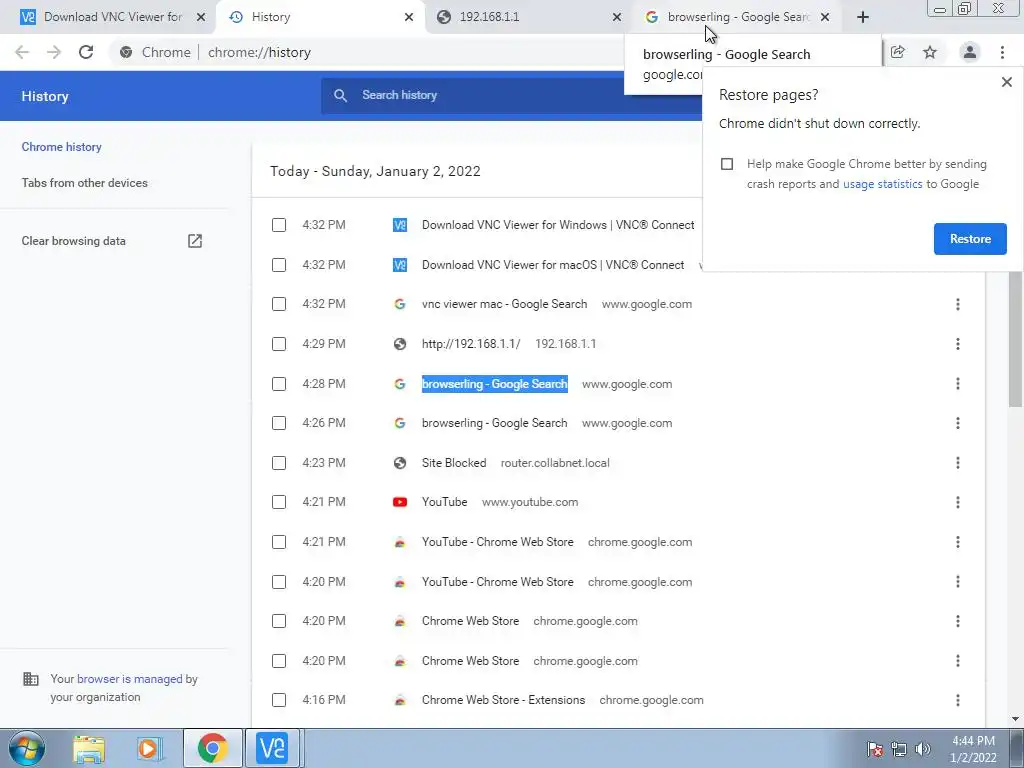Go forward using the forward arrow
Image resolution: width=1024 pixels, height=768 pixels.
pyautogui.click(x=54, y=52)
